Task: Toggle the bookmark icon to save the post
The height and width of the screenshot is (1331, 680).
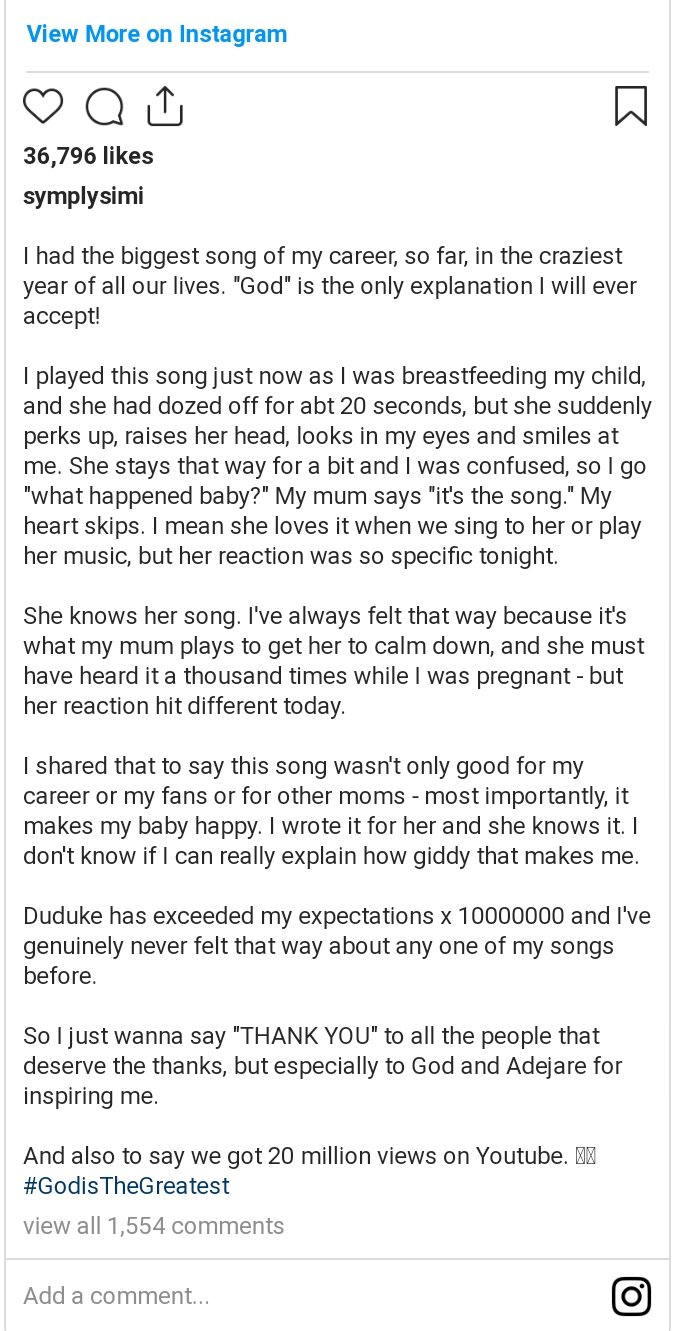Action: point(630,106)
